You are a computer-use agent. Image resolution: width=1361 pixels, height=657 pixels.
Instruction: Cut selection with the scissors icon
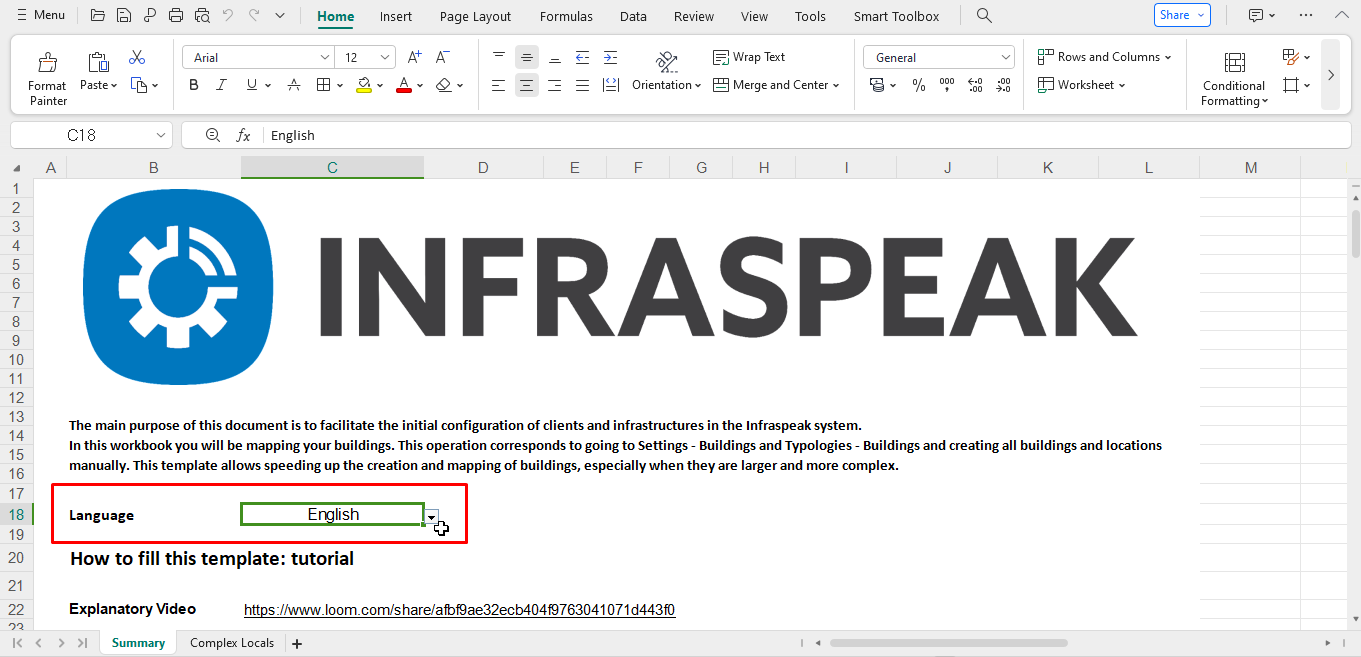pos(137,57)
